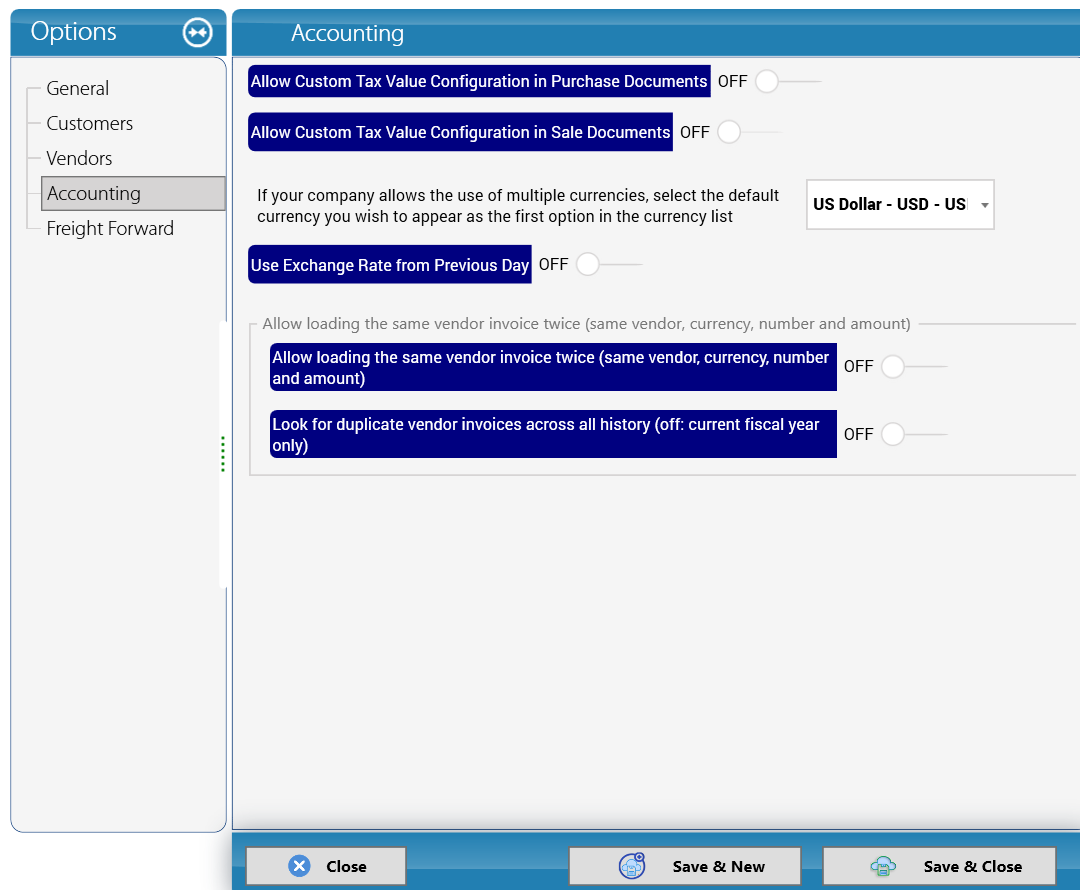
Task: Click the Options panel title
Action: [74, 32]
